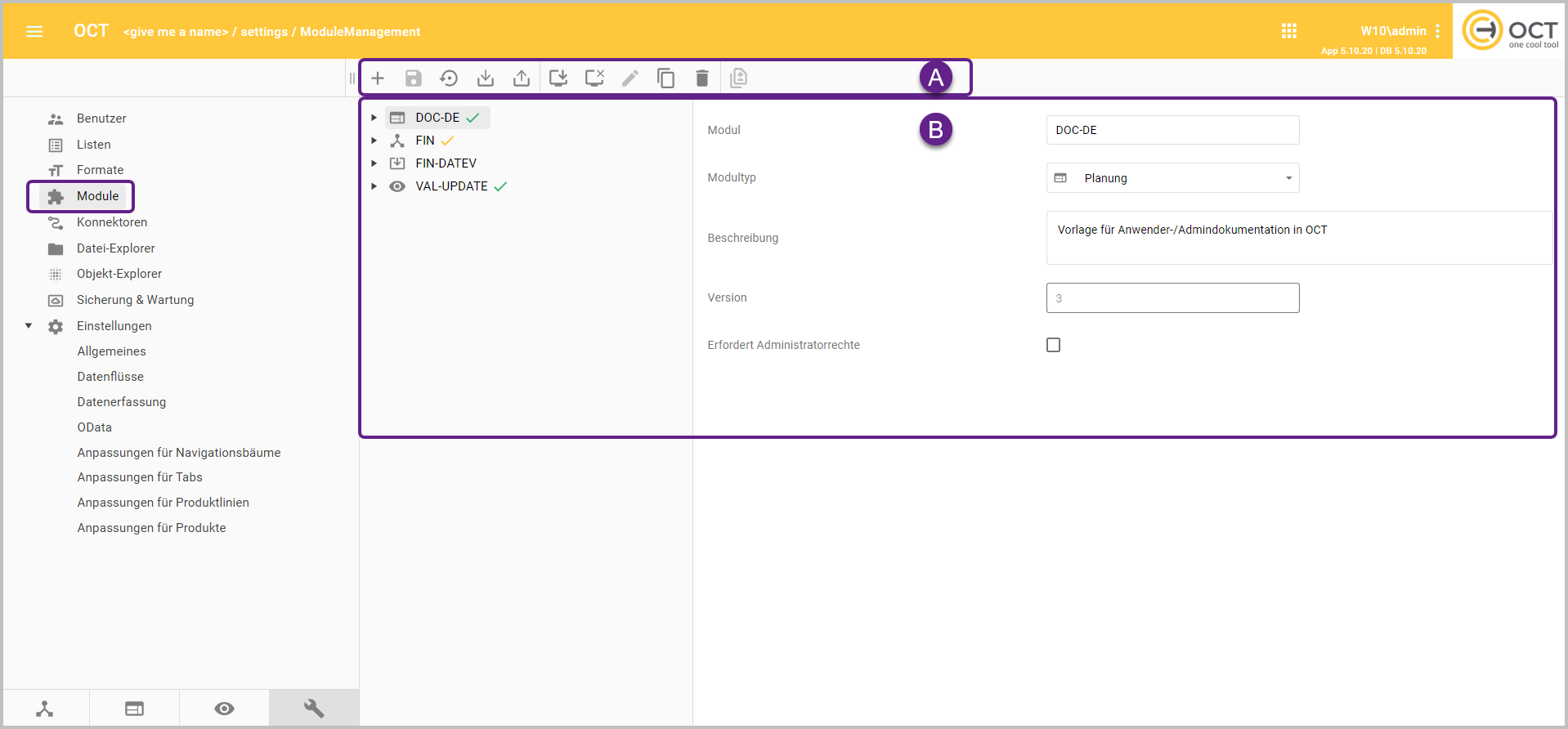This screenshot has width=1568, height=729.
Task: Click the restore history toolbar icon
Action: click(449, 78)
